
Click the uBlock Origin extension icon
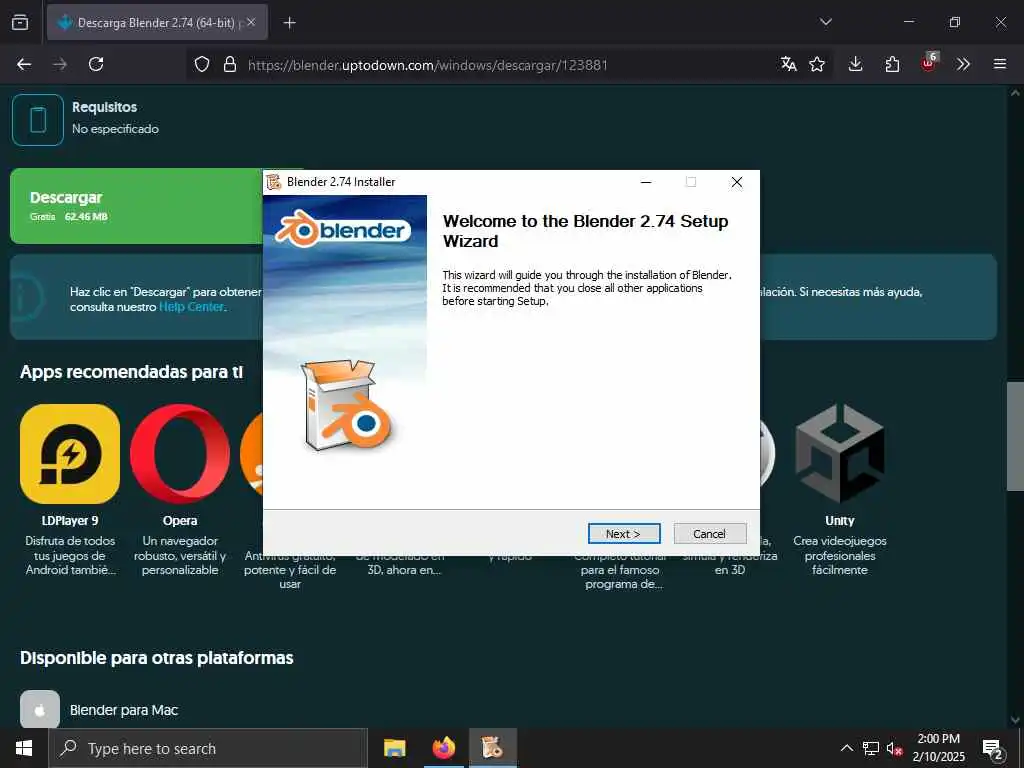[929, 63]
